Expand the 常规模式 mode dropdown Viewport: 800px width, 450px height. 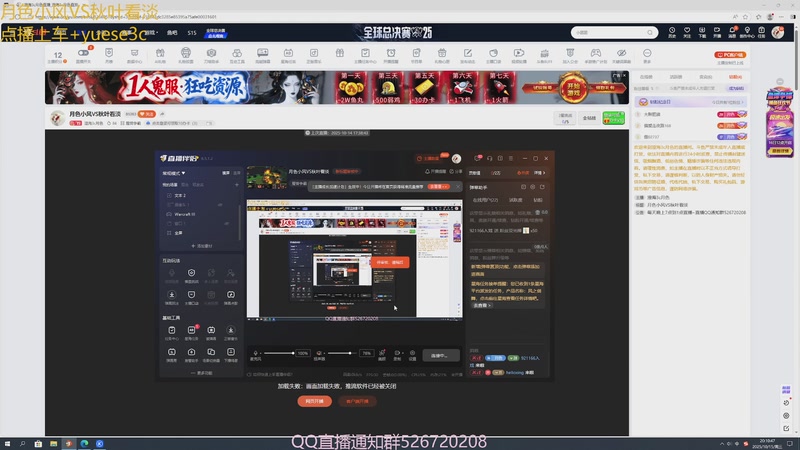[x=173, y=173]
